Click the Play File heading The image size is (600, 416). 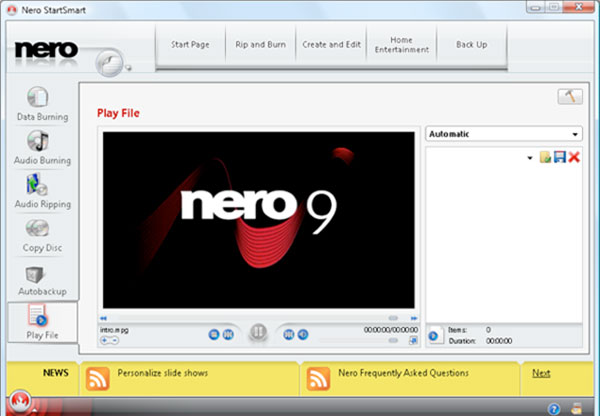coord(118,113)
